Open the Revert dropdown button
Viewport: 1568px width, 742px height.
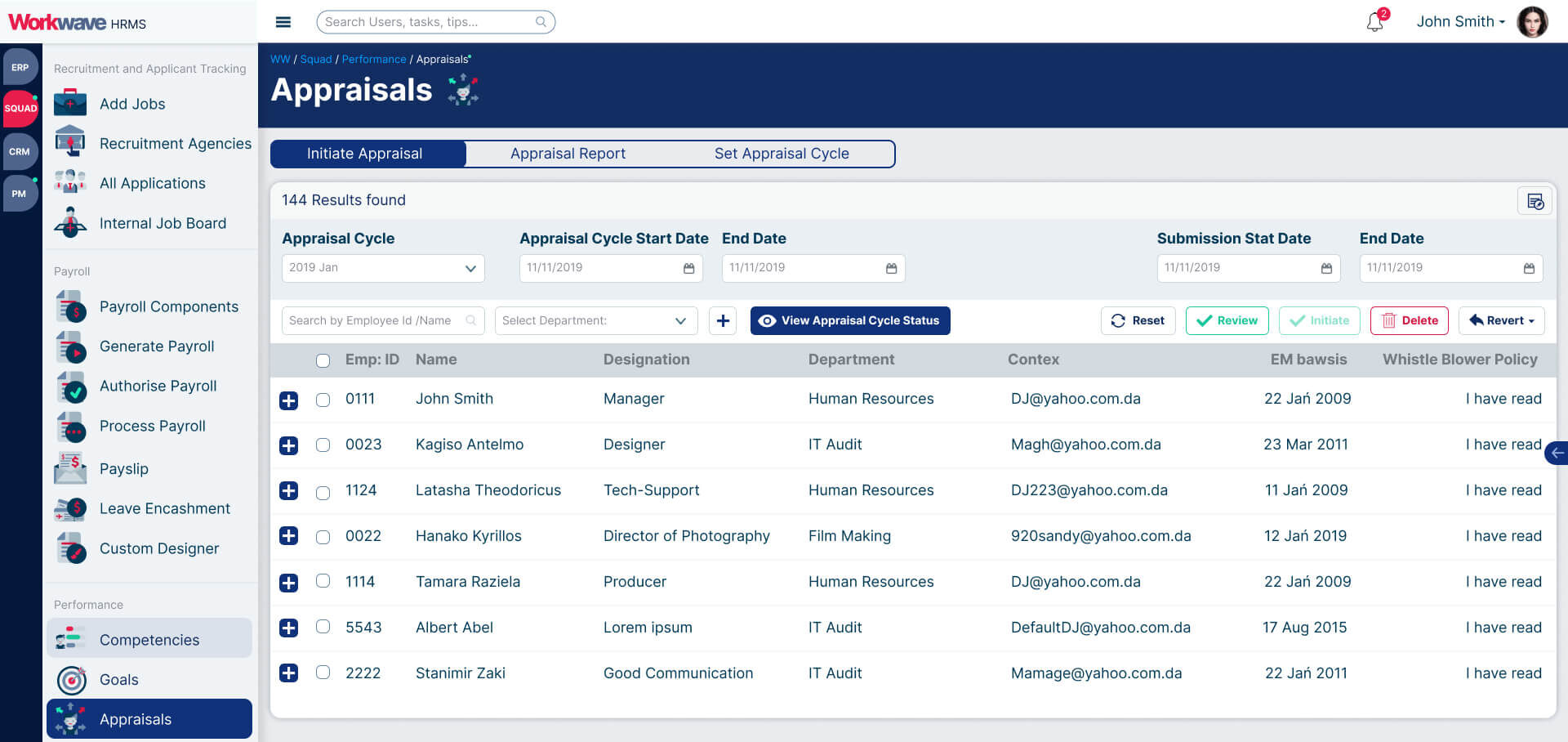click(1501, 321)
